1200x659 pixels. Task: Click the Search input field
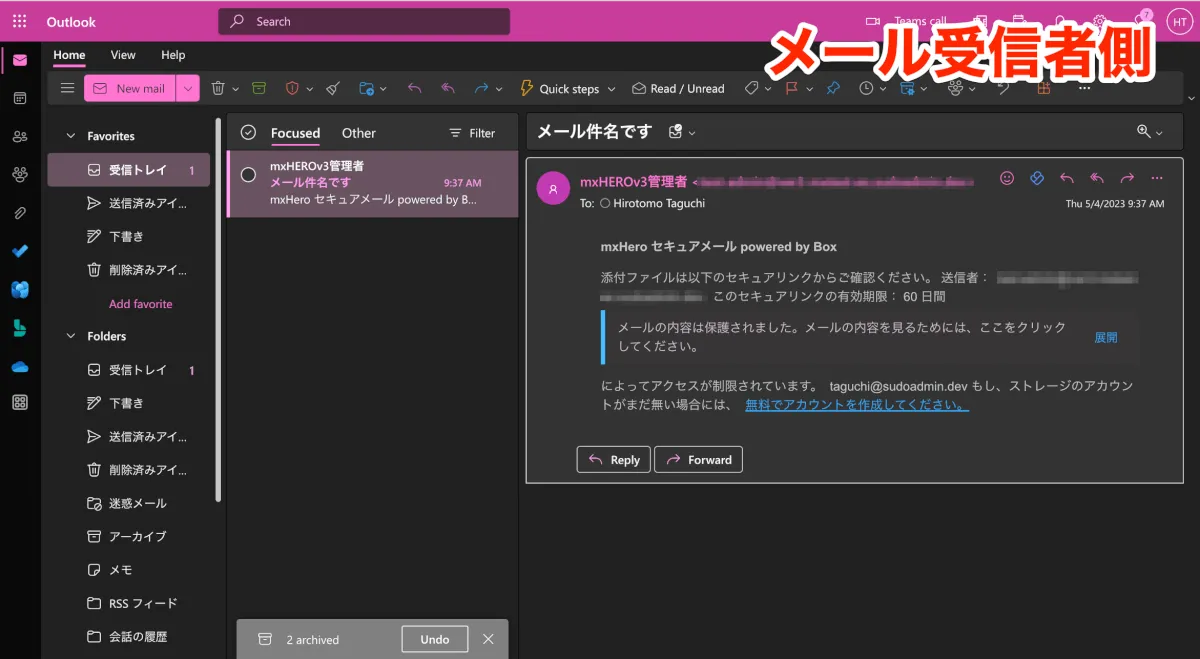click(364, 21)
